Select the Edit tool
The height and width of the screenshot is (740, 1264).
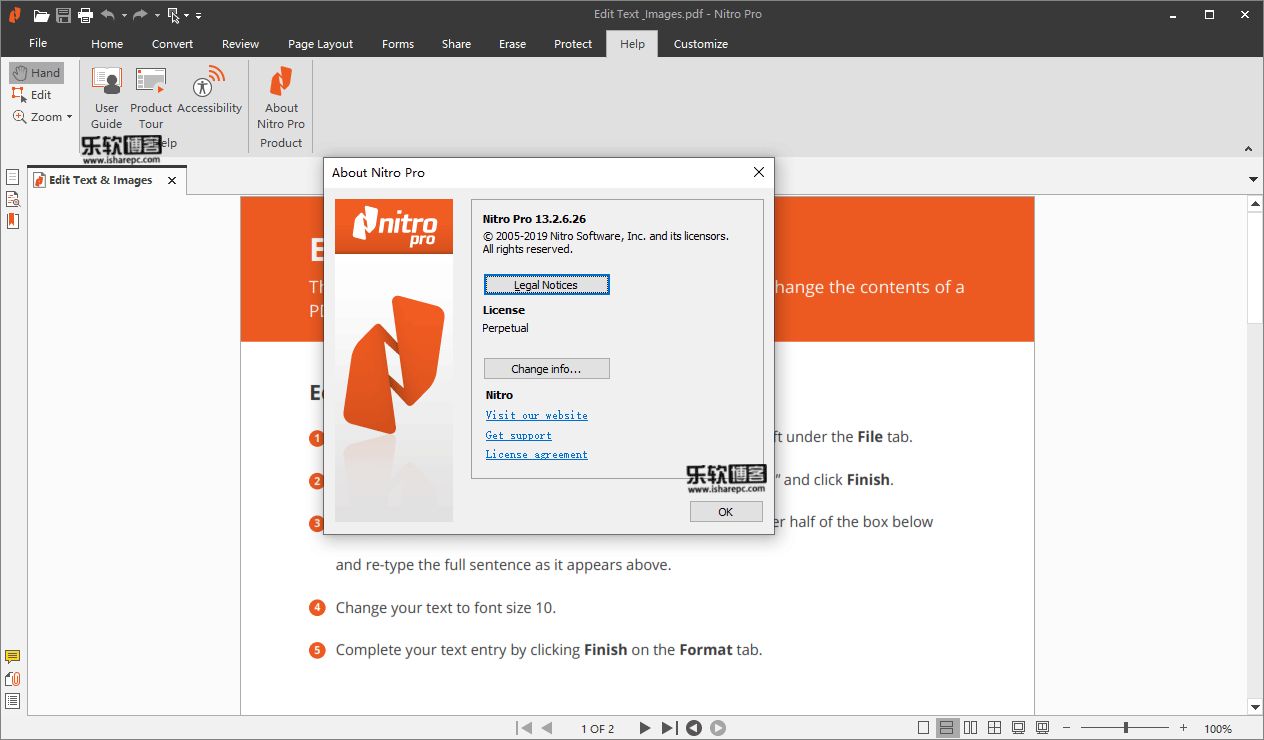[x=32, y=95]
